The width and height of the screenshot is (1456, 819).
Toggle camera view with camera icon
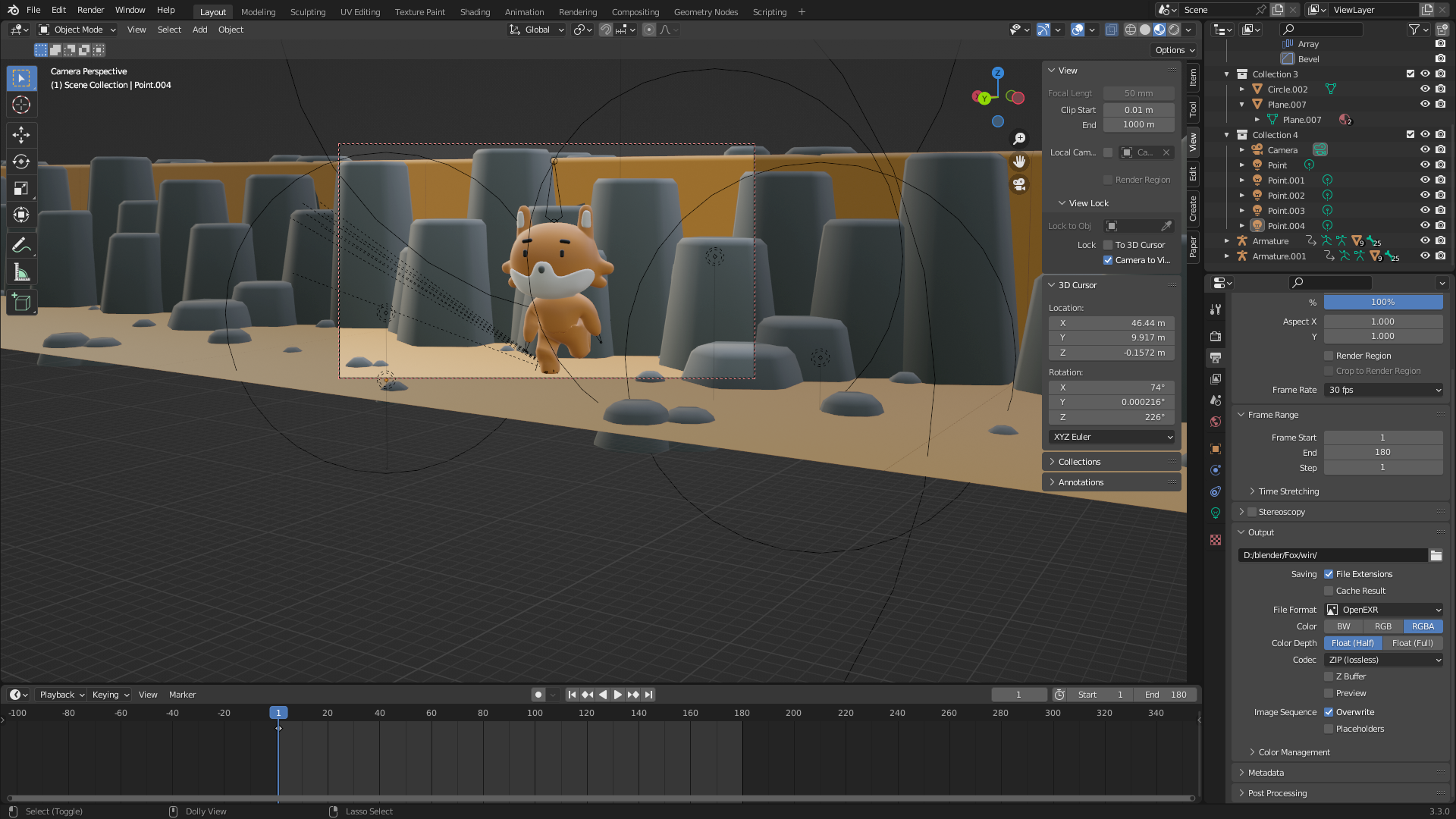[x=1019, y=184]
